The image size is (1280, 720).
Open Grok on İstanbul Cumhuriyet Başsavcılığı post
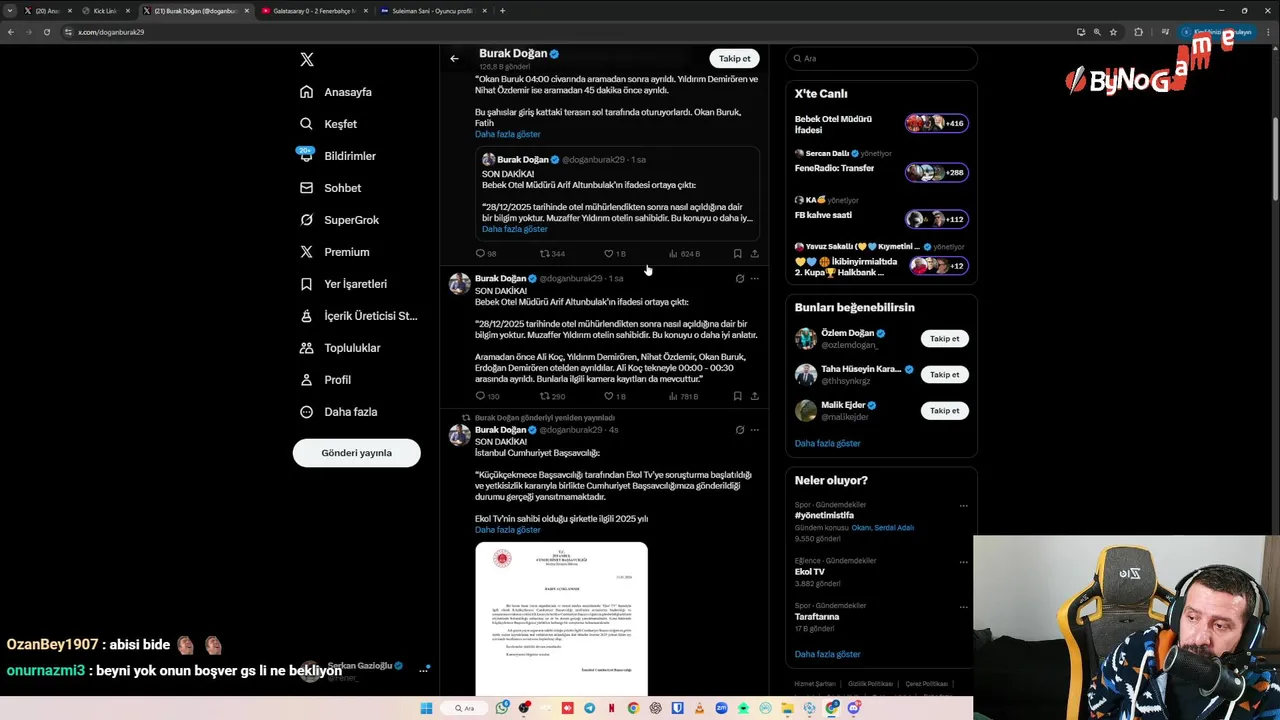click(x=740, y=430)
